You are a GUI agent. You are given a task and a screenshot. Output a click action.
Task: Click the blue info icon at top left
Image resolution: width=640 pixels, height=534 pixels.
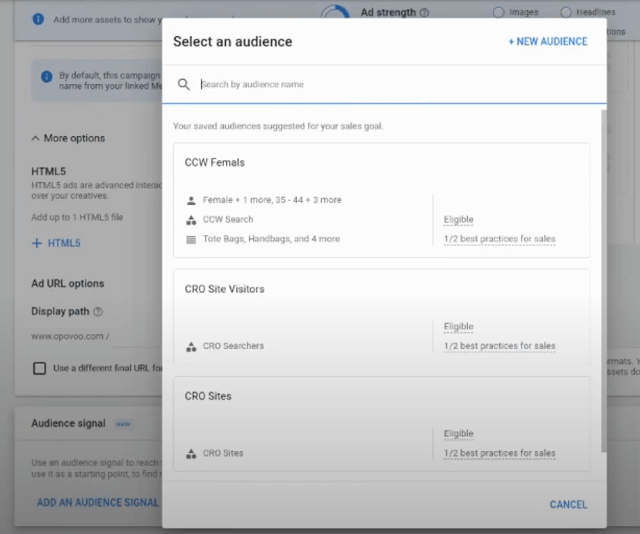click(38, 19)
